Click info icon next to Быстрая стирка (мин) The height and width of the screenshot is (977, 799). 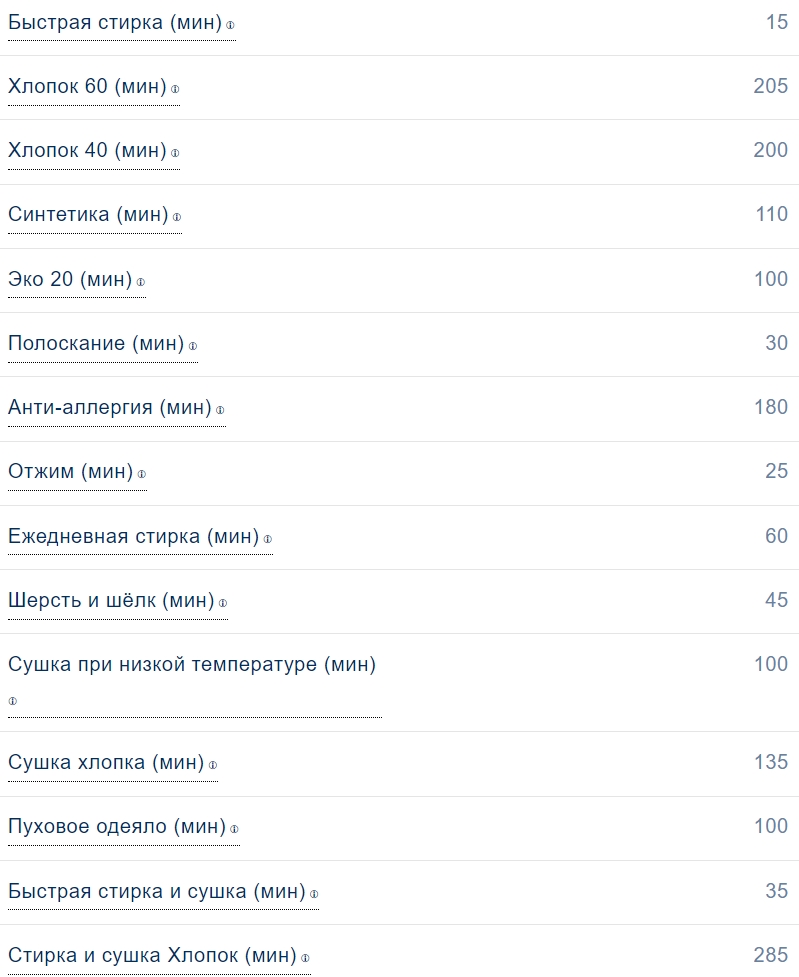click(x=231, y=25)
